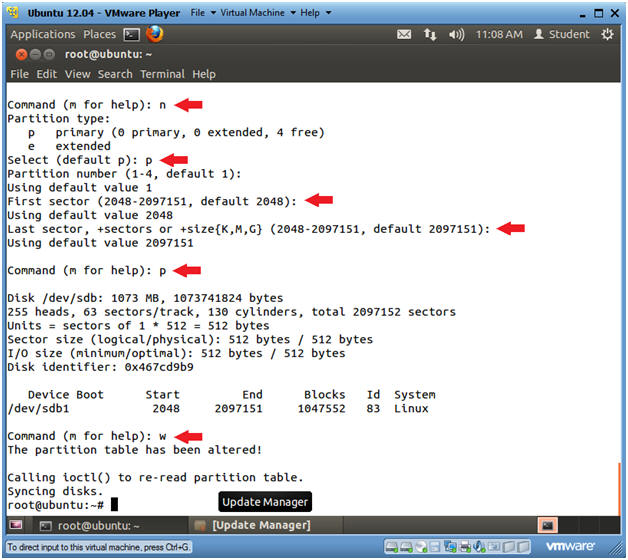628x560 pixels.
Task: Expand the VMware Player Help dropdown
Action: [316, 13]
